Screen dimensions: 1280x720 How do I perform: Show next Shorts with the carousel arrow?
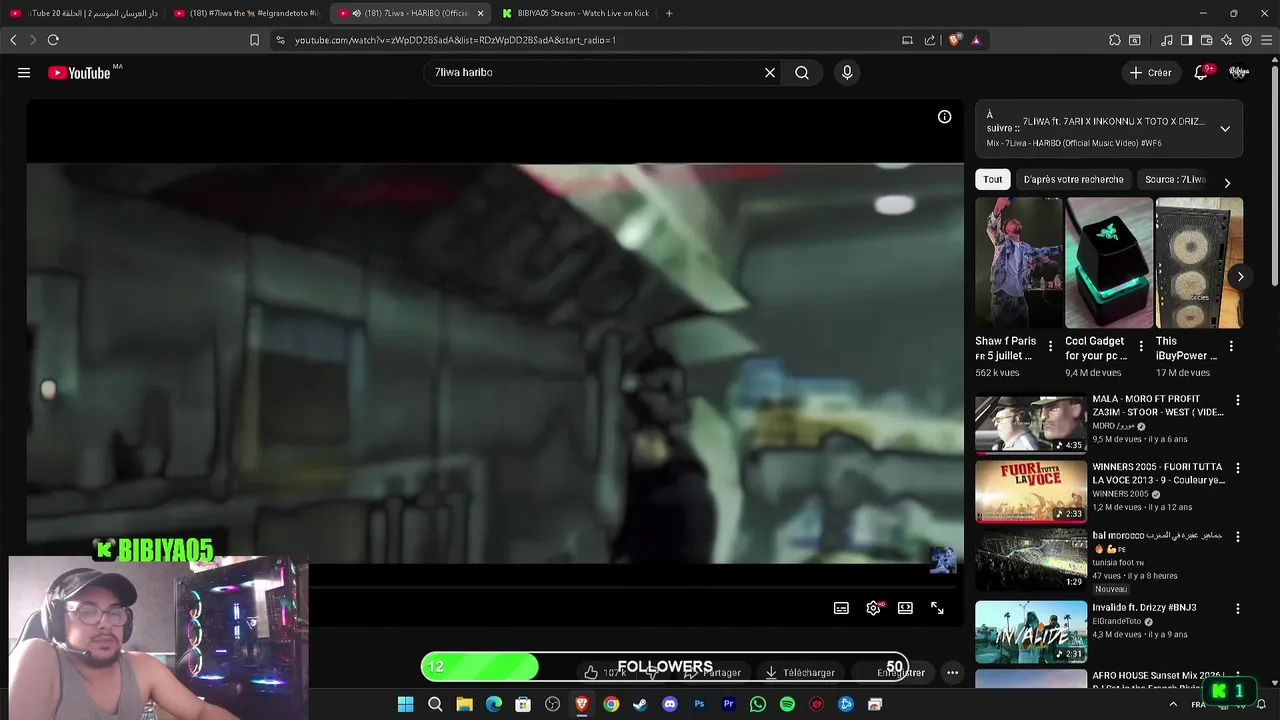tap(1240, 277)
